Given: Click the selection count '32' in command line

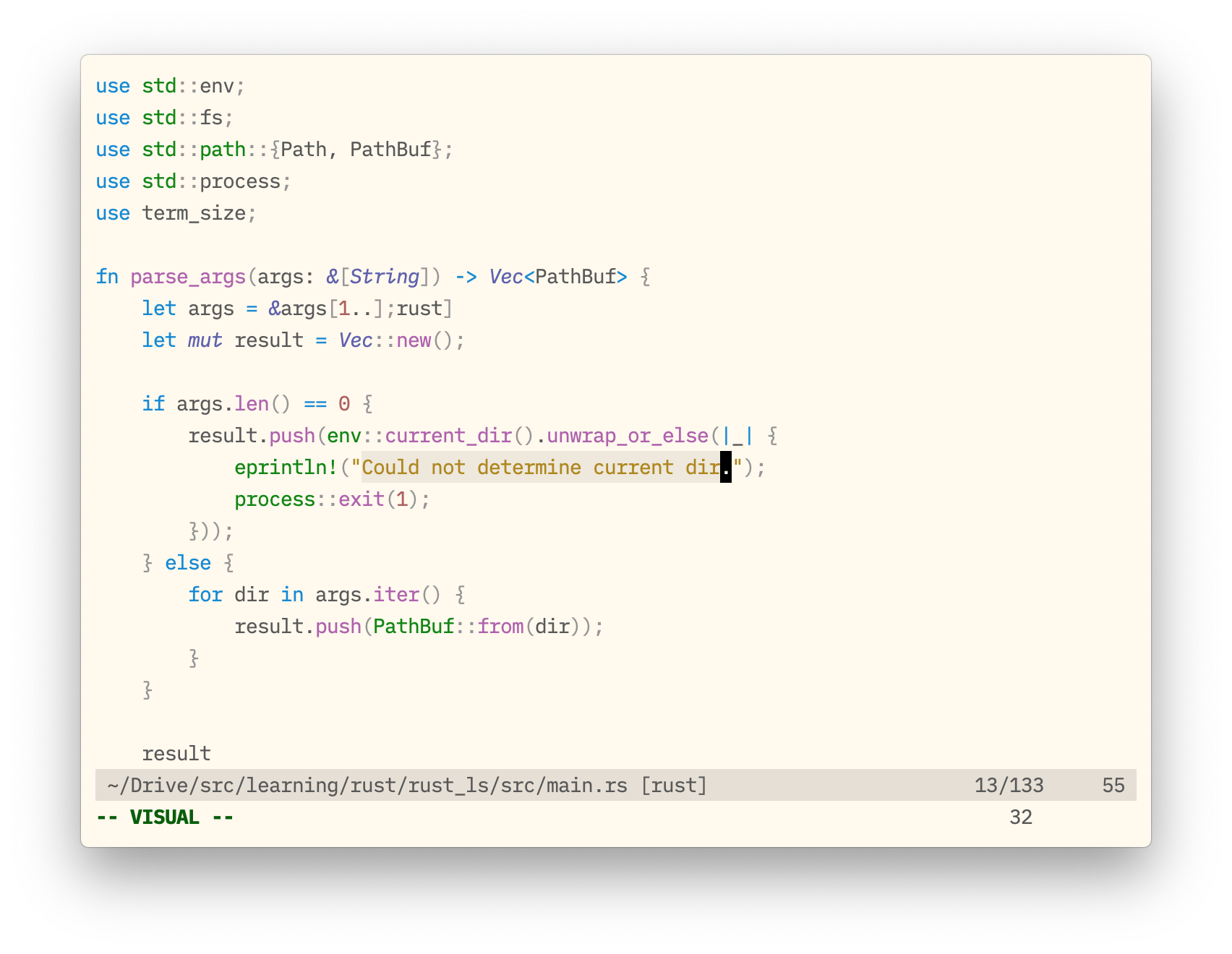Looking at the screenshot, I should [x=1021, y=817].
